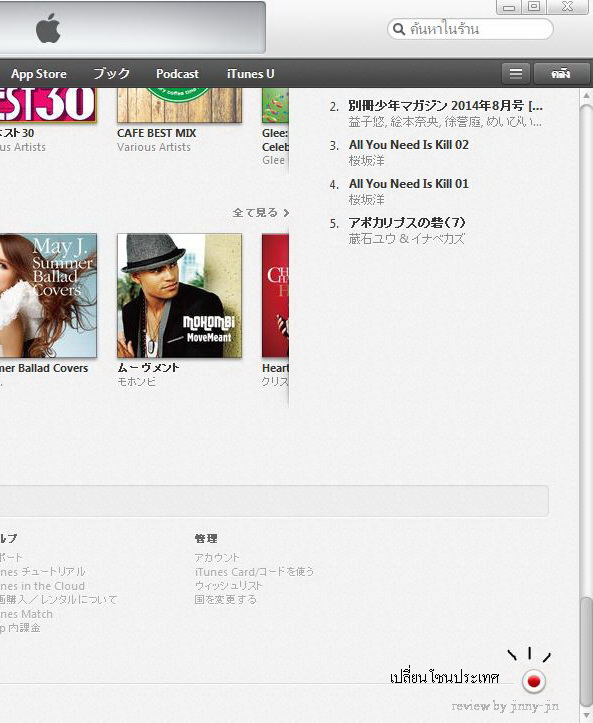Open the May J. Summer Ballad Covers album
This screenshot has width=593, height=723.
click(x=48, y=296)
